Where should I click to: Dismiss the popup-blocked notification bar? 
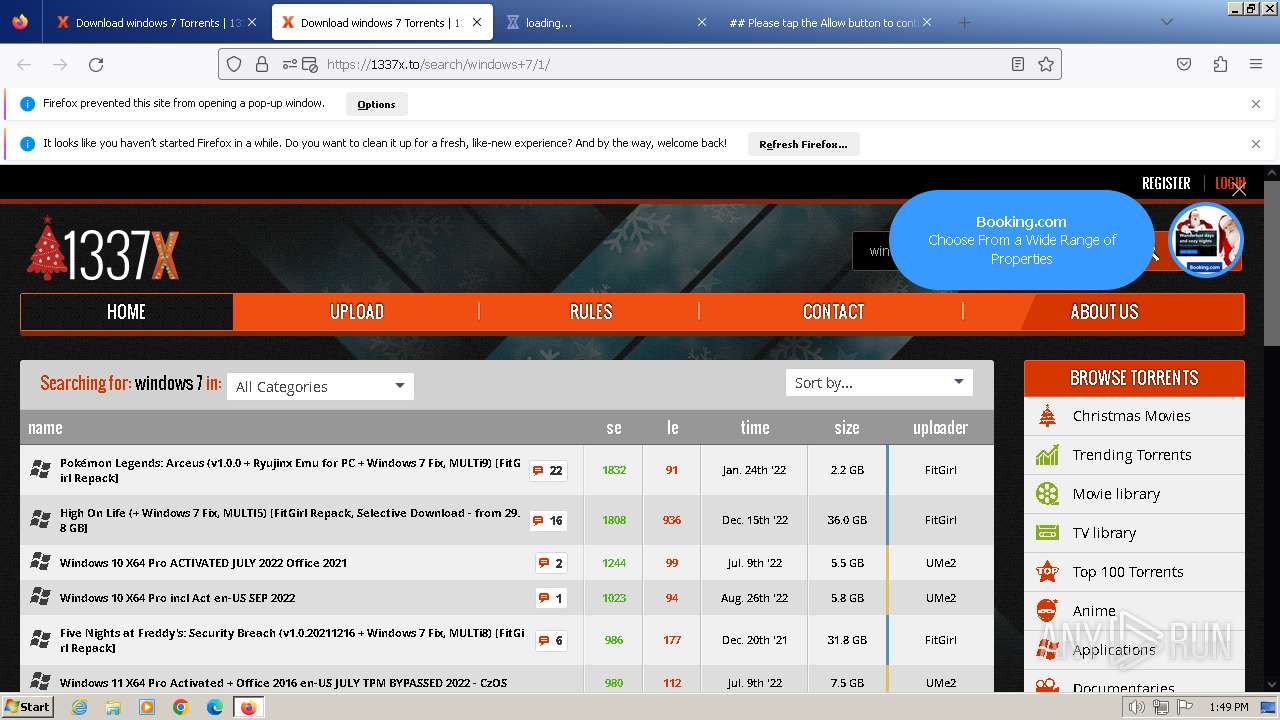point(1256,104)
